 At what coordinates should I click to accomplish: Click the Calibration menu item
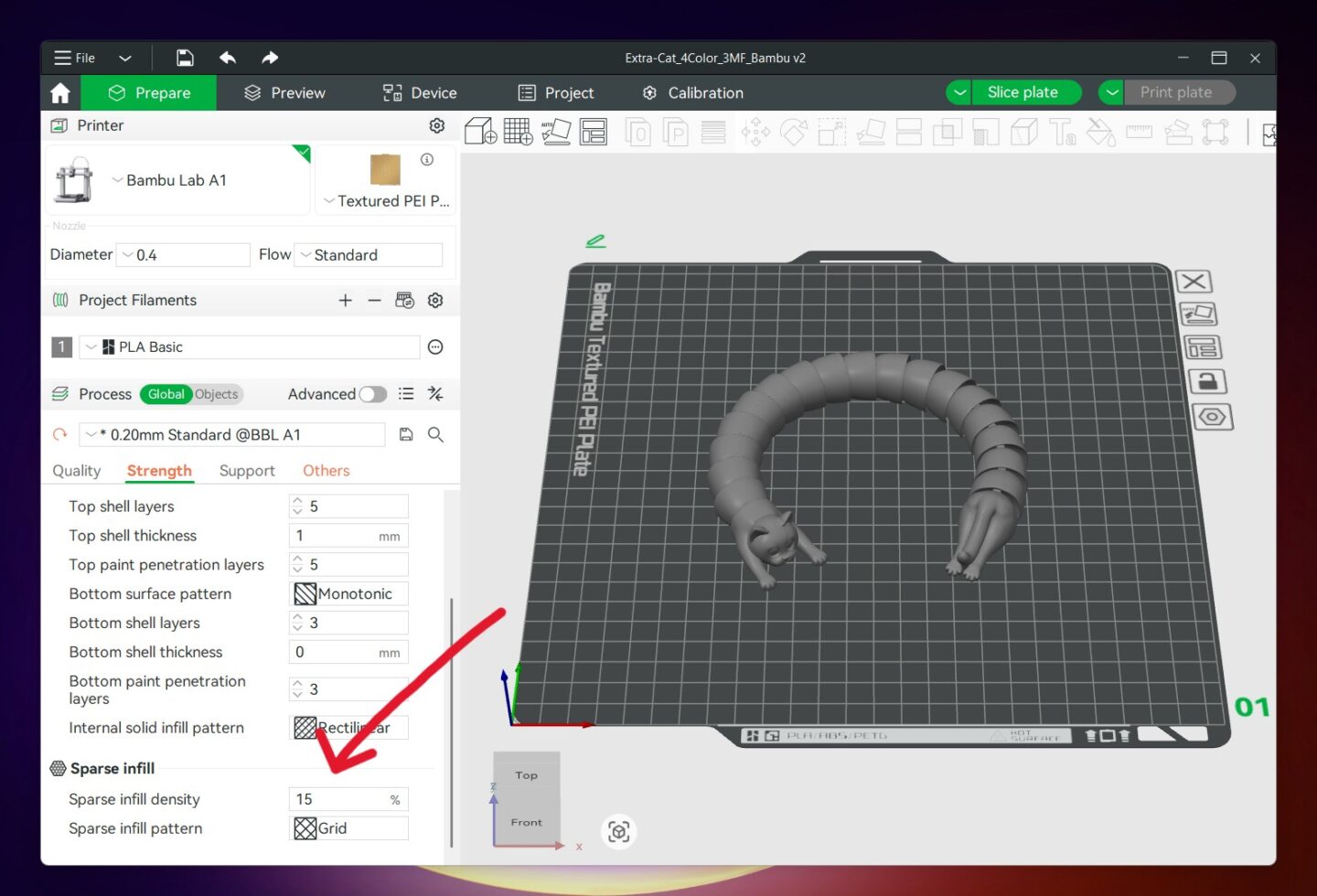tap(692, 92)
